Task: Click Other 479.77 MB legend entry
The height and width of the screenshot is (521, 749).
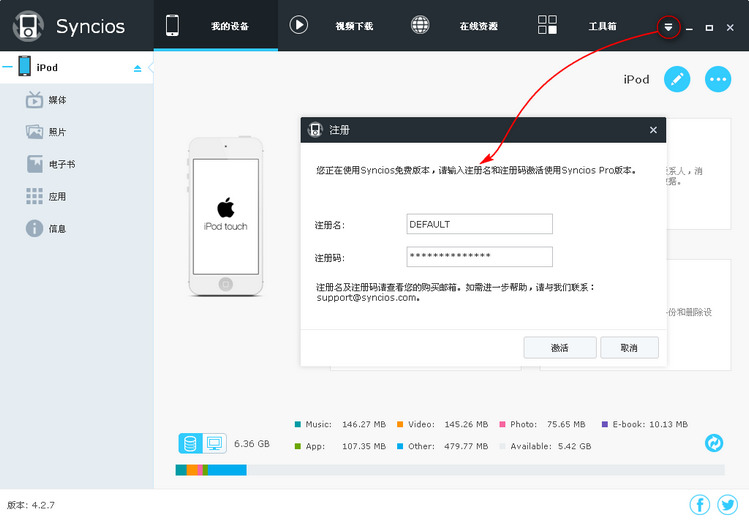Action: tap(443, 446)
